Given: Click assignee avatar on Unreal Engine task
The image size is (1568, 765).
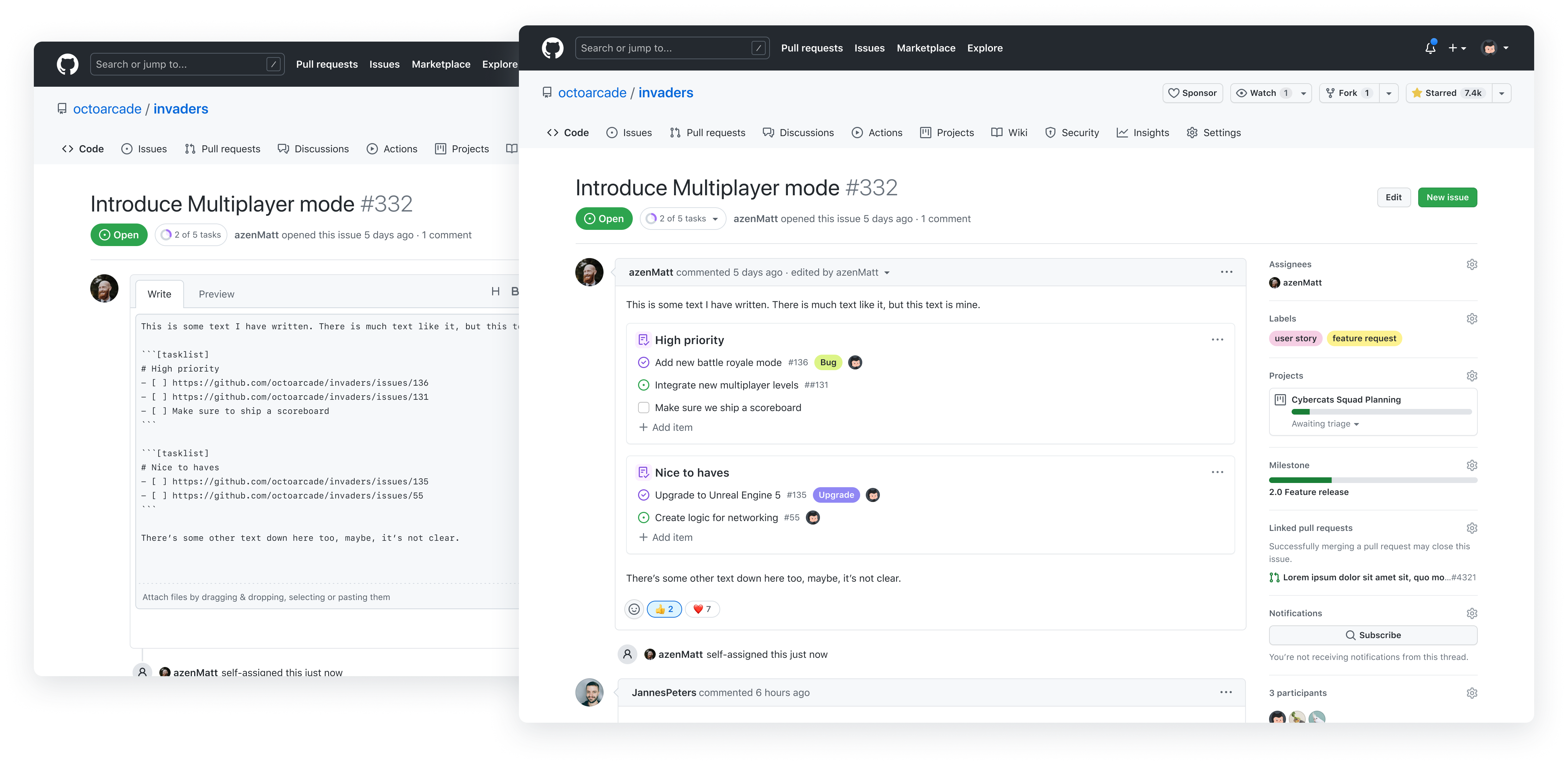Looking at the screenshot, I should (872, 495).
